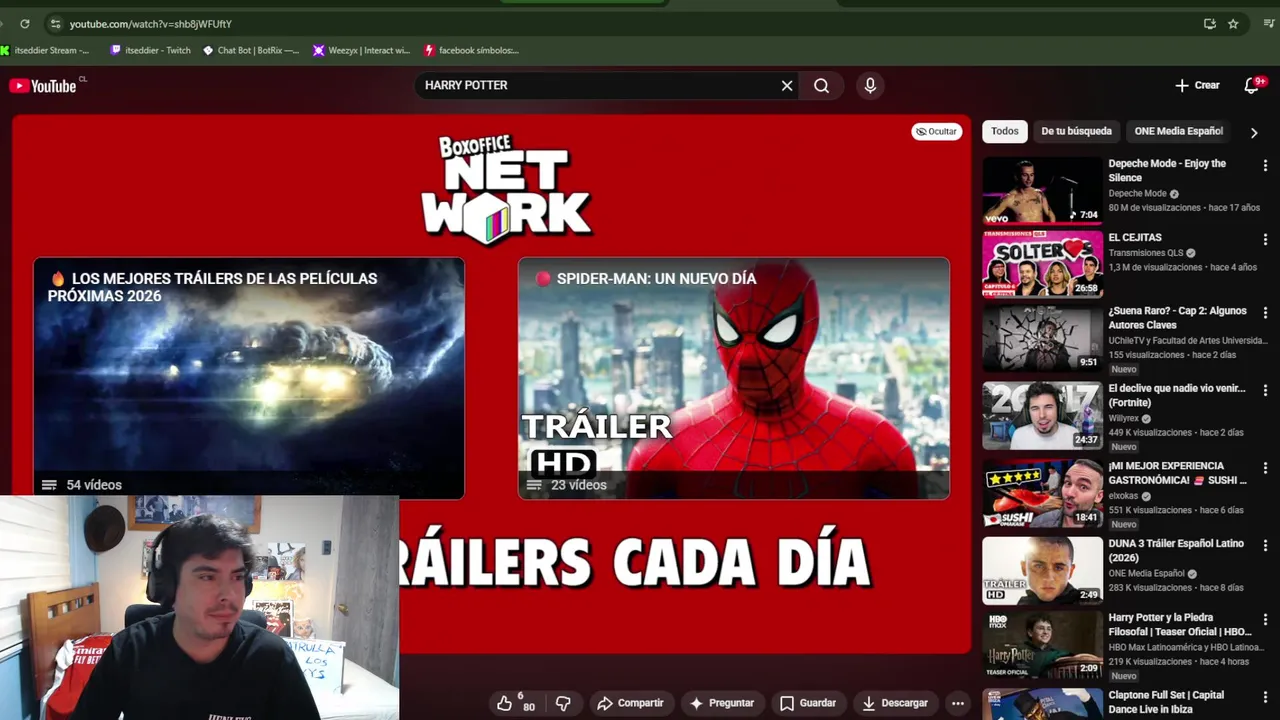
Task: Click the '54 vídeos' playlist count
Action: tap(94, 485)
